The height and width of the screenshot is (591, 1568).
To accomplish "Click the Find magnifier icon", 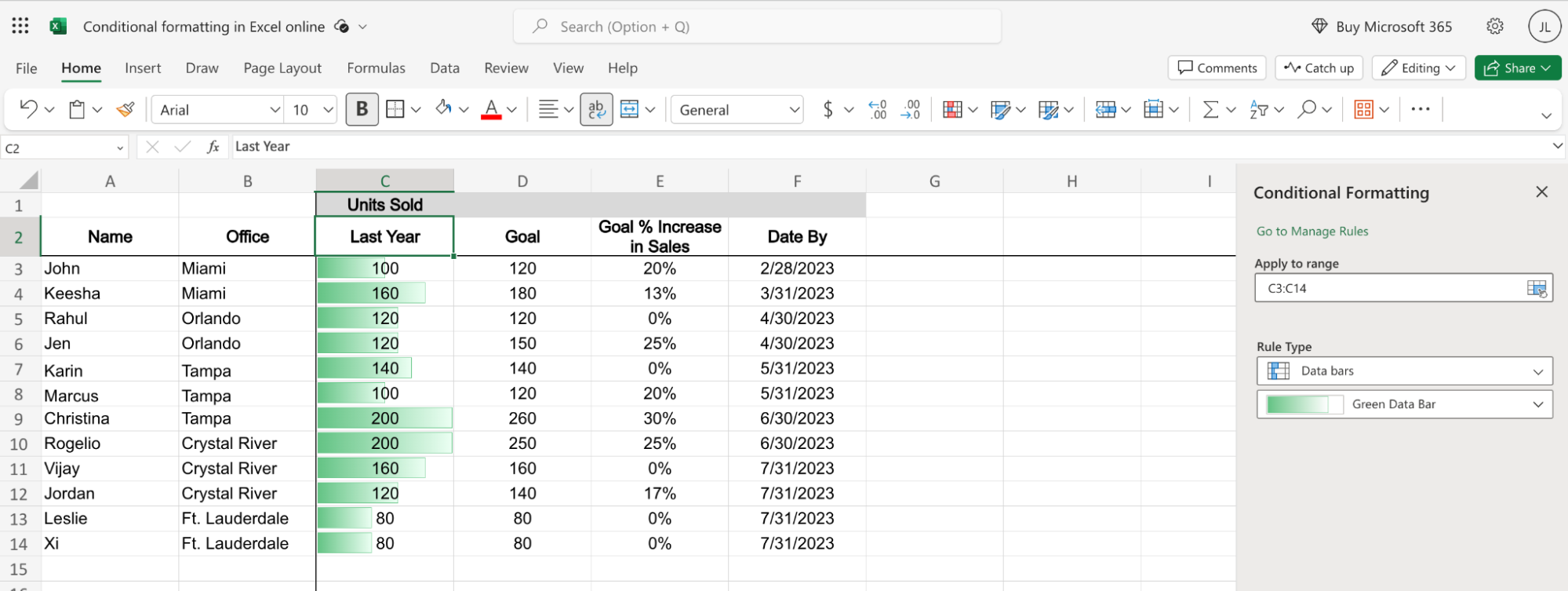I will pyautogui.click(x=1307, y=110).
